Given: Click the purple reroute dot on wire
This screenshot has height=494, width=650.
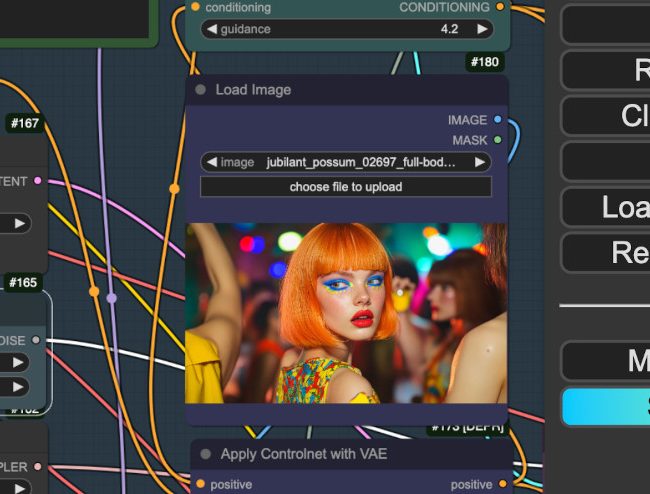Looking at the screenshot, I should (x=111, y=298).
